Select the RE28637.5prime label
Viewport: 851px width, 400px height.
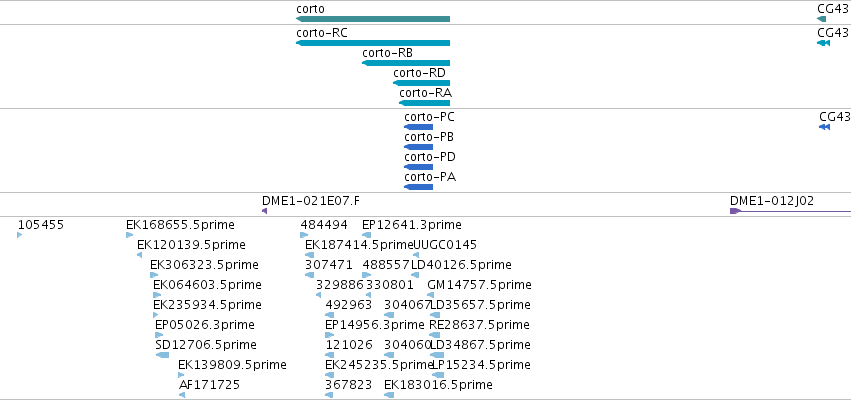coord(479,325)
